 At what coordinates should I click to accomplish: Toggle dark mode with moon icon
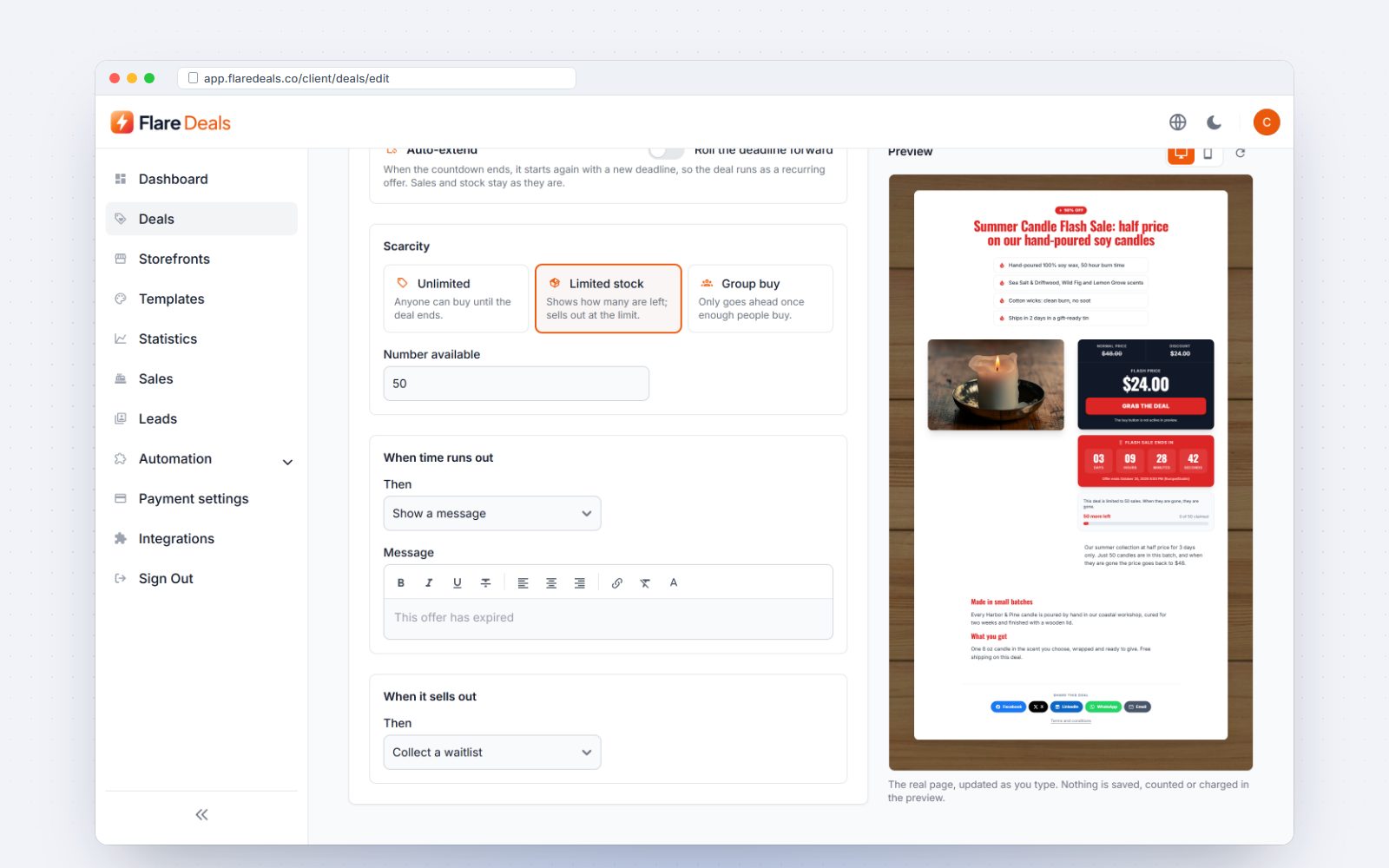(1215, 122)
